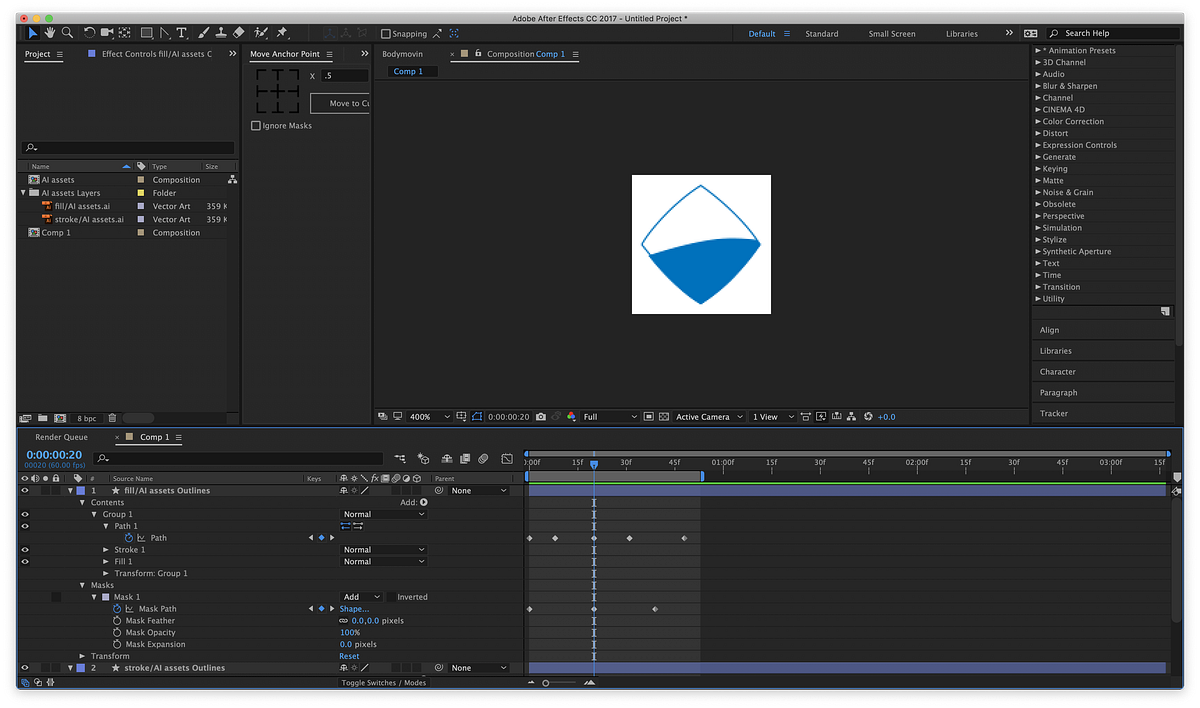Select the Brush tool
This screenshot has height=708, width=1200.
coord(202,33)
